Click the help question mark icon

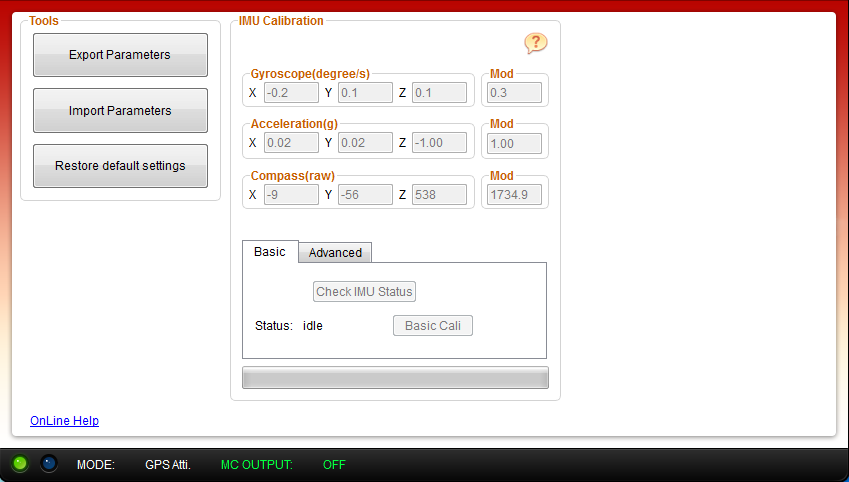[536, 43]
